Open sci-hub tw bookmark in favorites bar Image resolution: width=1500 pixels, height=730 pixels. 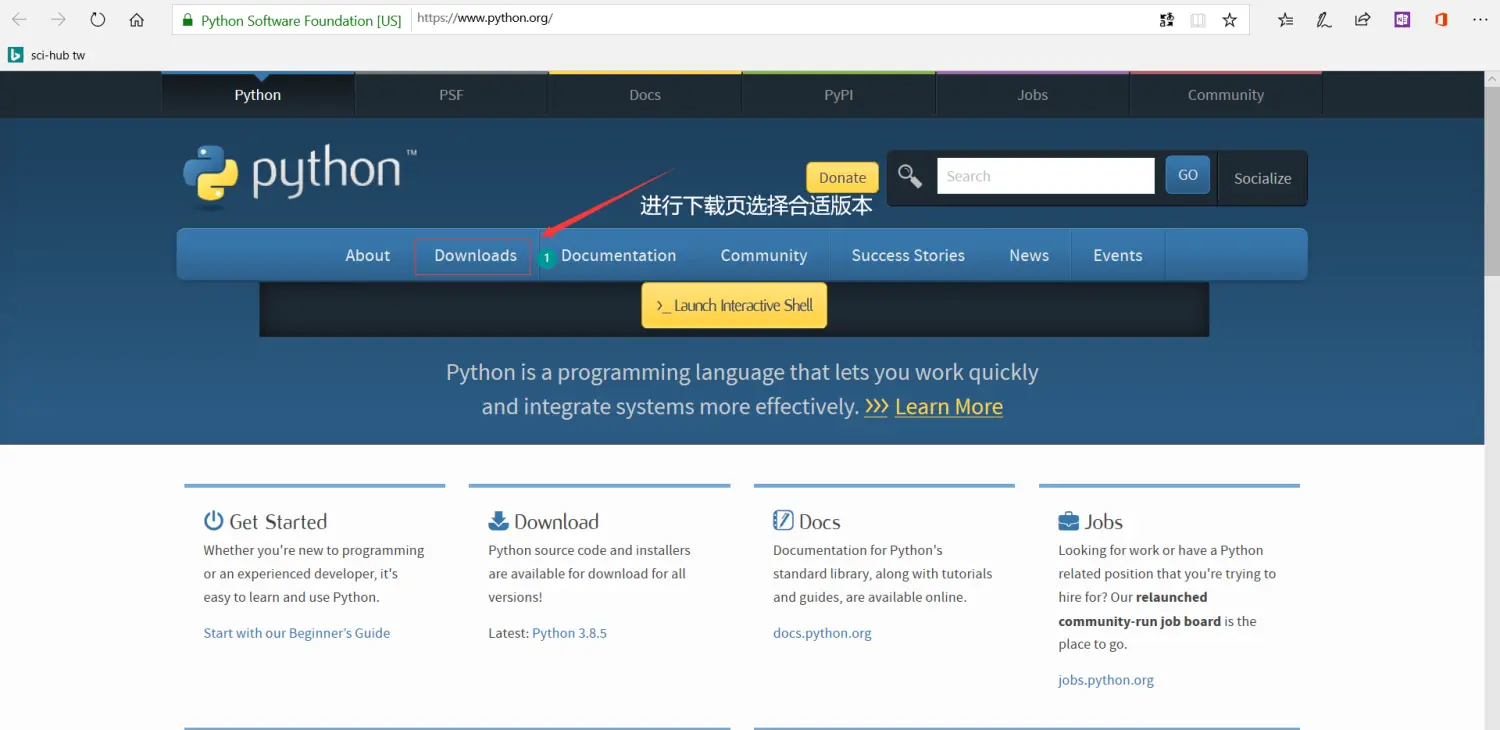coord(47,55)
